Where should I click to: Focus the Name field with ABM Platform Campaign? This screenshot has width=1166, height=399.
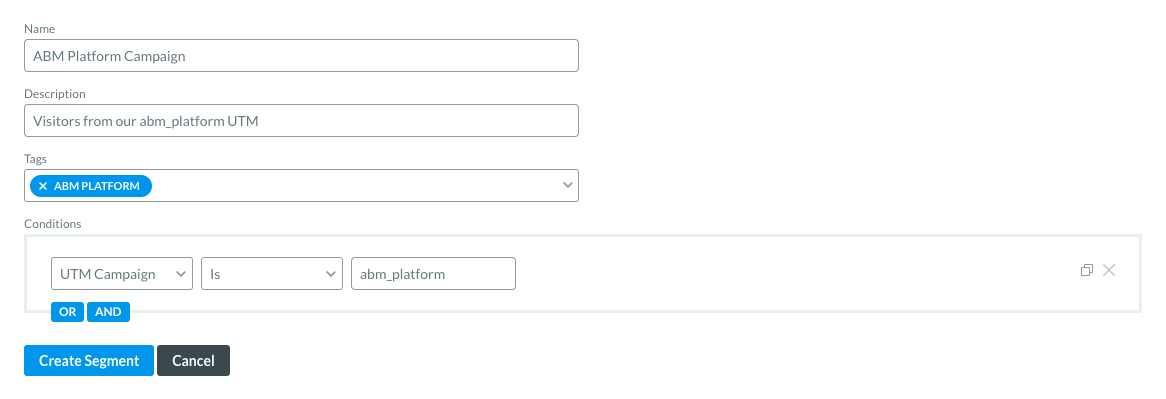[x=301, y=56]
